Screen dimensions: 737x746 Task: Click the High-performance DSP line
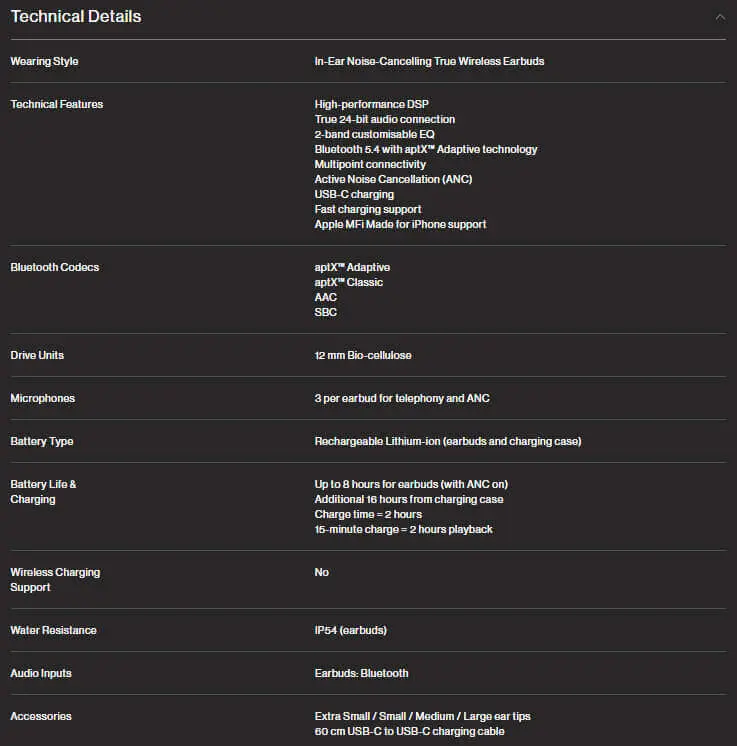click(x=371, y=104)
